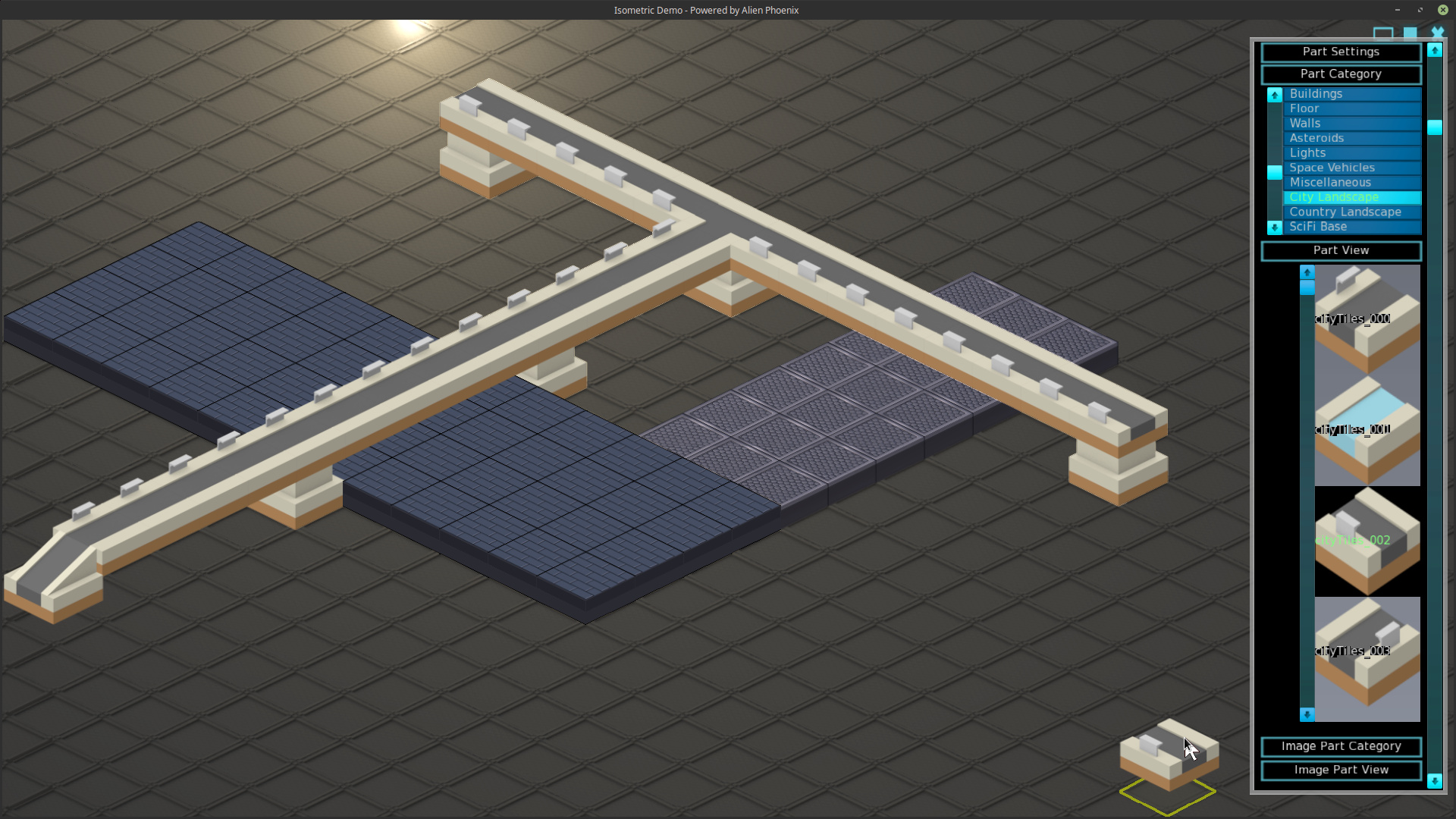Click main panel scrollbar up arrow

1434,50
